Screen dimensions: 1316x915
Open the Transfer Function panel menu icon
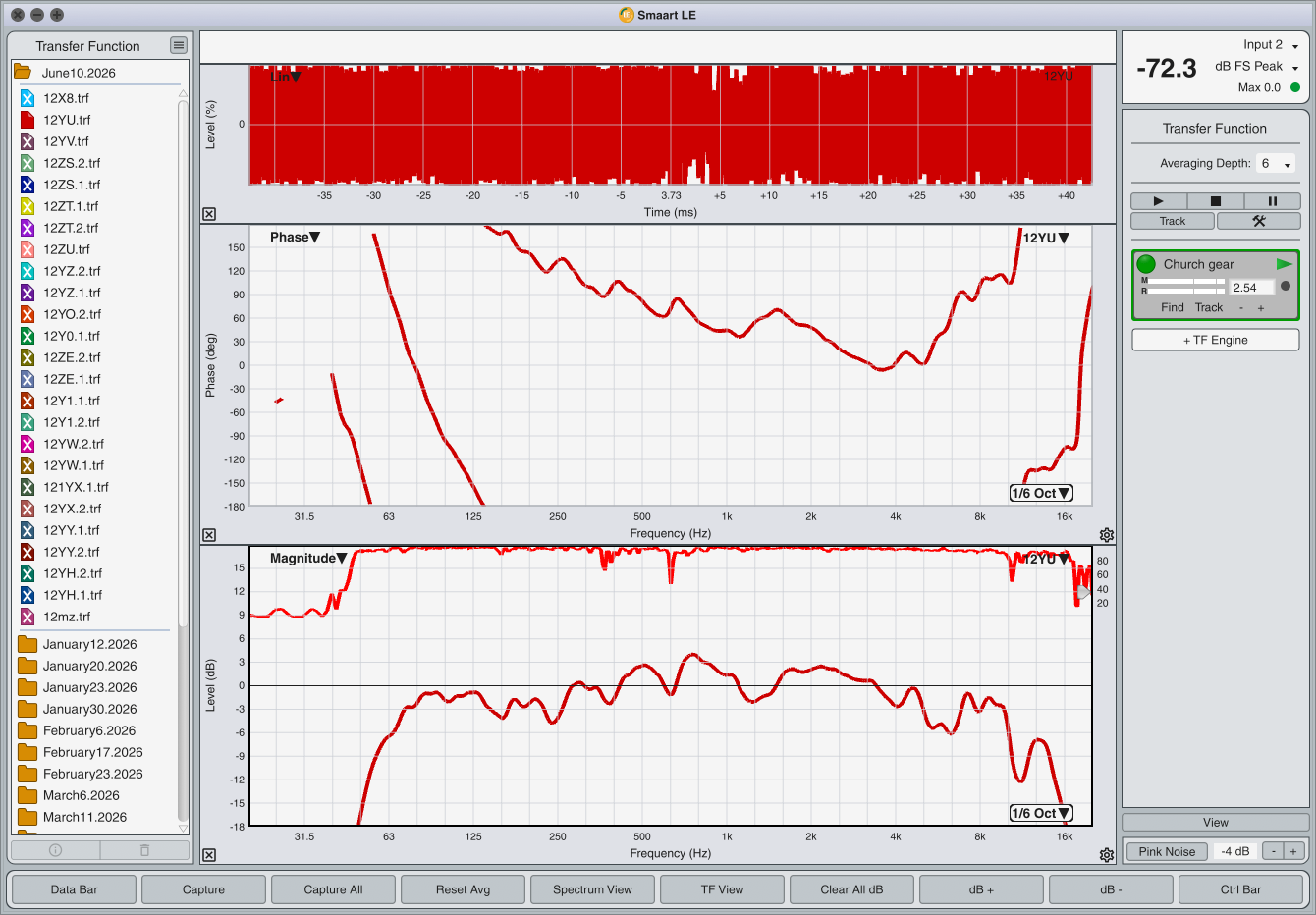tap(178, 45)
